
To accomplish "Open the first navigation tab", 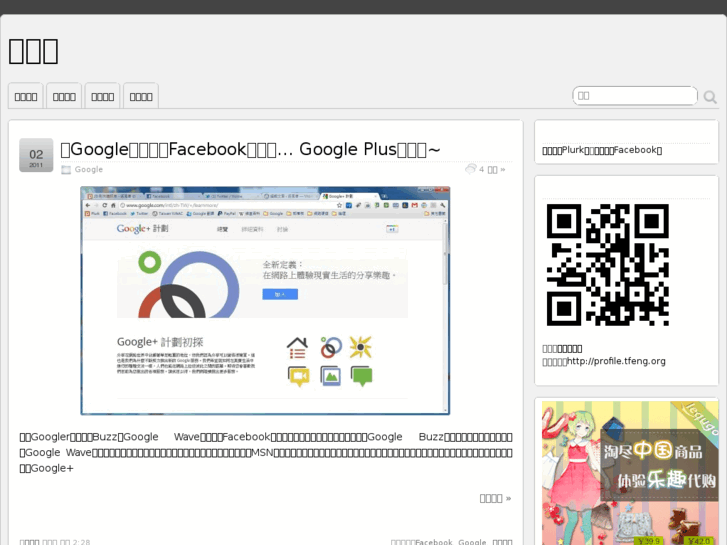I will [26, 96].
